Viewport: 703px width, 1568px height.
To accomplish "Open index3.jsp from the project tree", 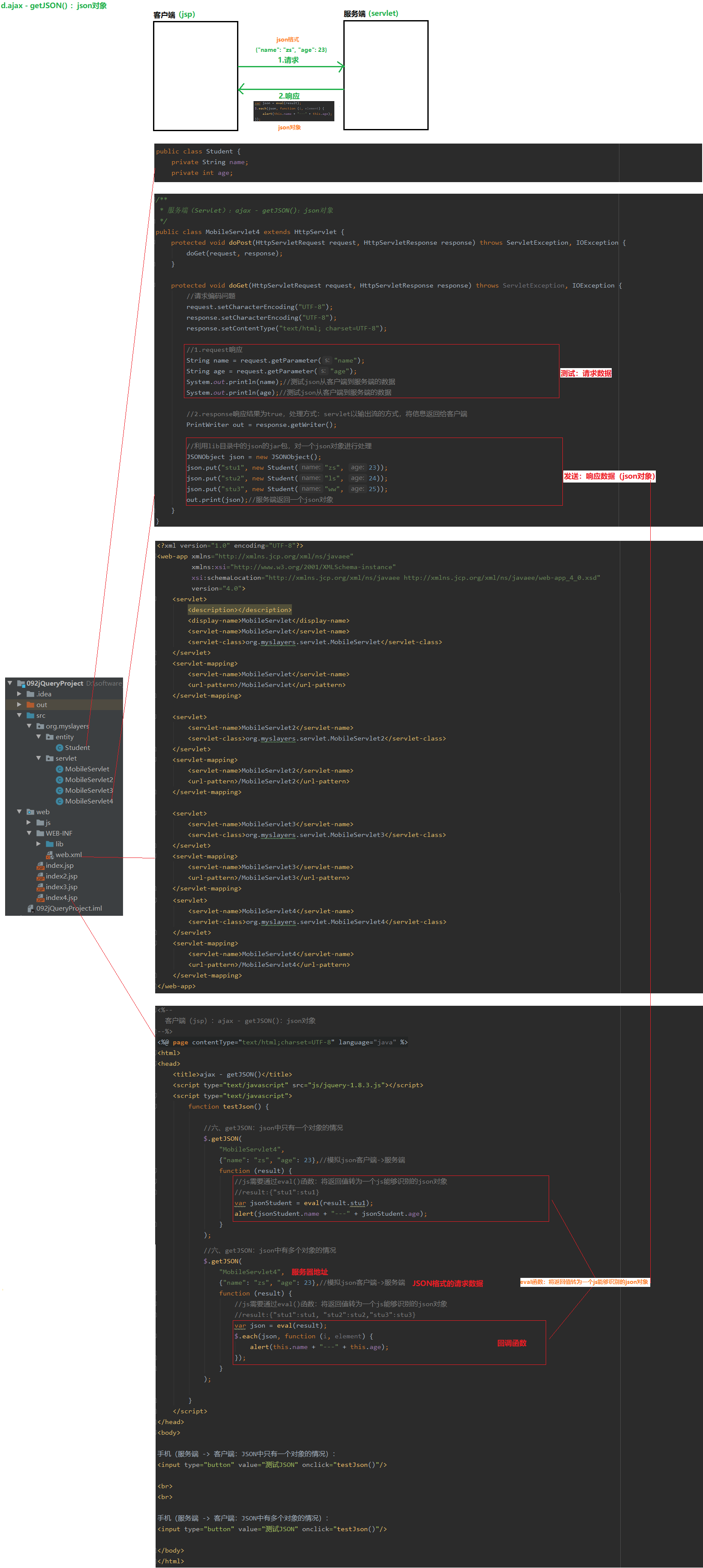I will tap(61, 887).
